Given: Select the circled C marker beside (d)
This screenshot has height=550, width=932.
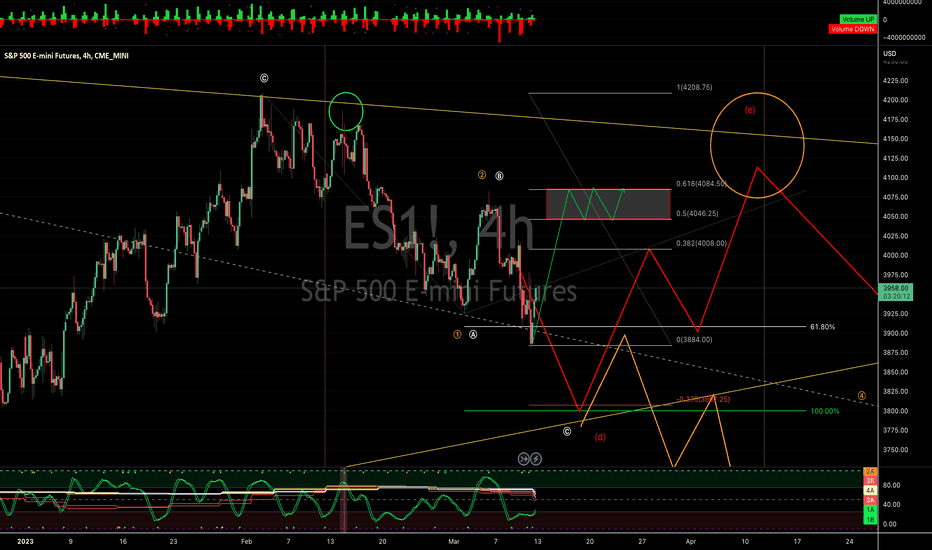Looking at the screenshot, I should click(x=567, y=431).
